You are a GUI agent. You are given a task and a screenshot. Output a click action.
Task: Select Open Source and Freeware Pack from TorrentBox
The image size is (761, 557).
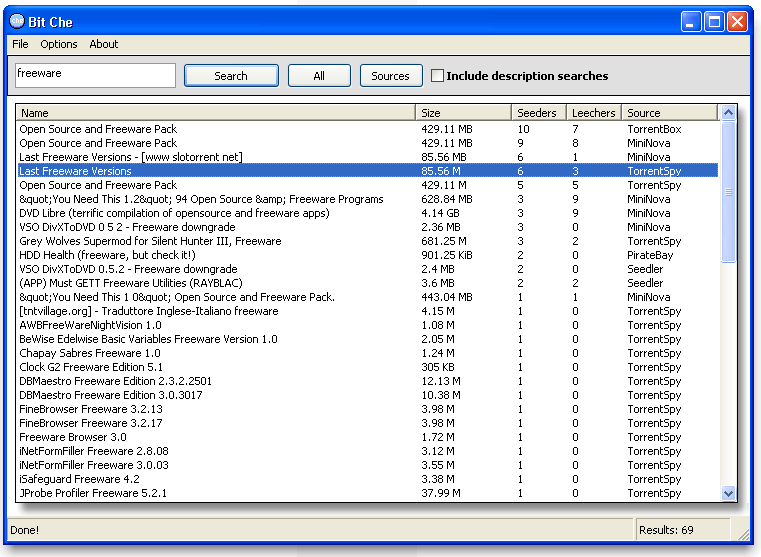(367, 129)
